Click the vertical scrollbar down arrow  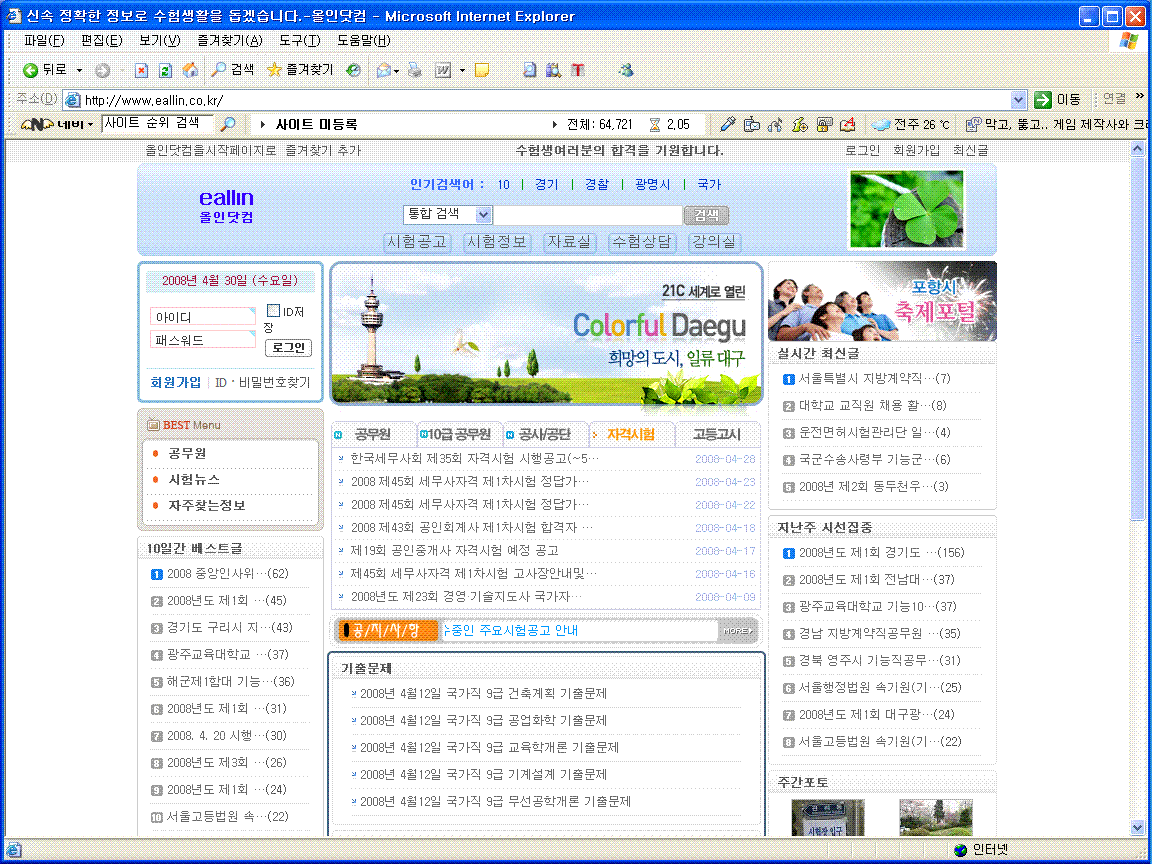[1137, 827]
